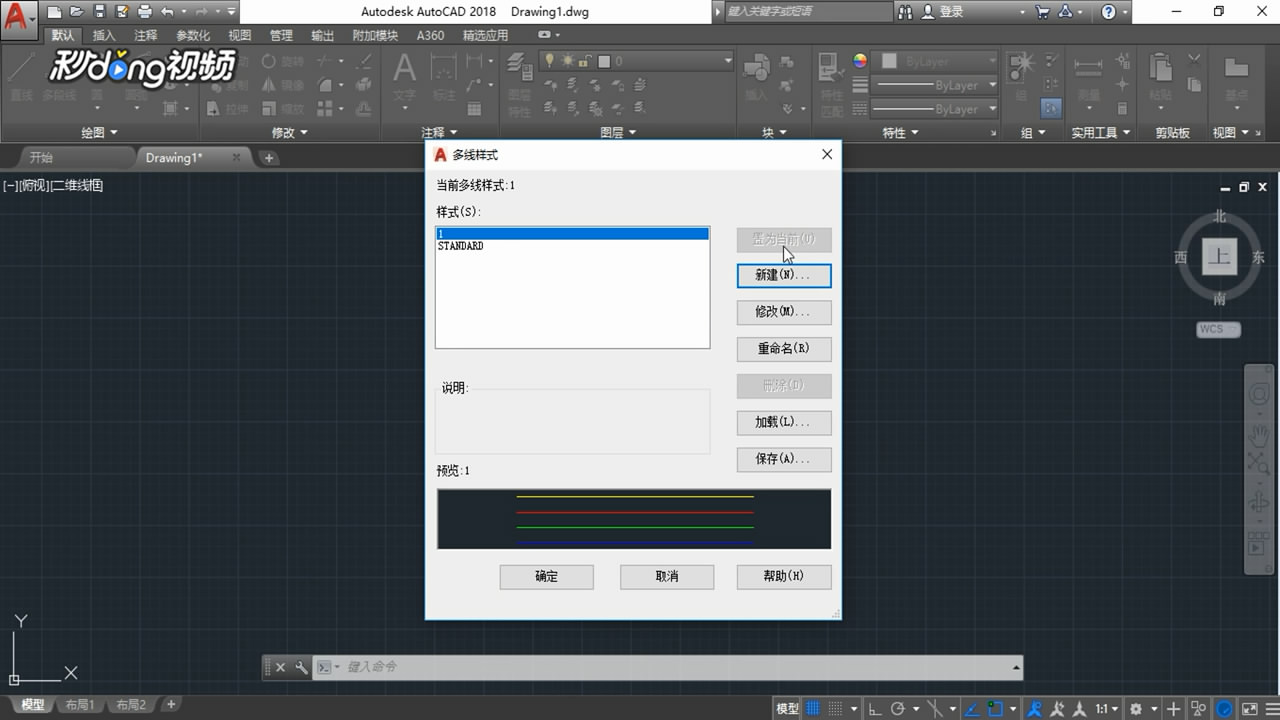Viewport: 1280px width, 720px height.
Task: Switch to the 布局2 layout tab
Action: click(x=131, y=705)
